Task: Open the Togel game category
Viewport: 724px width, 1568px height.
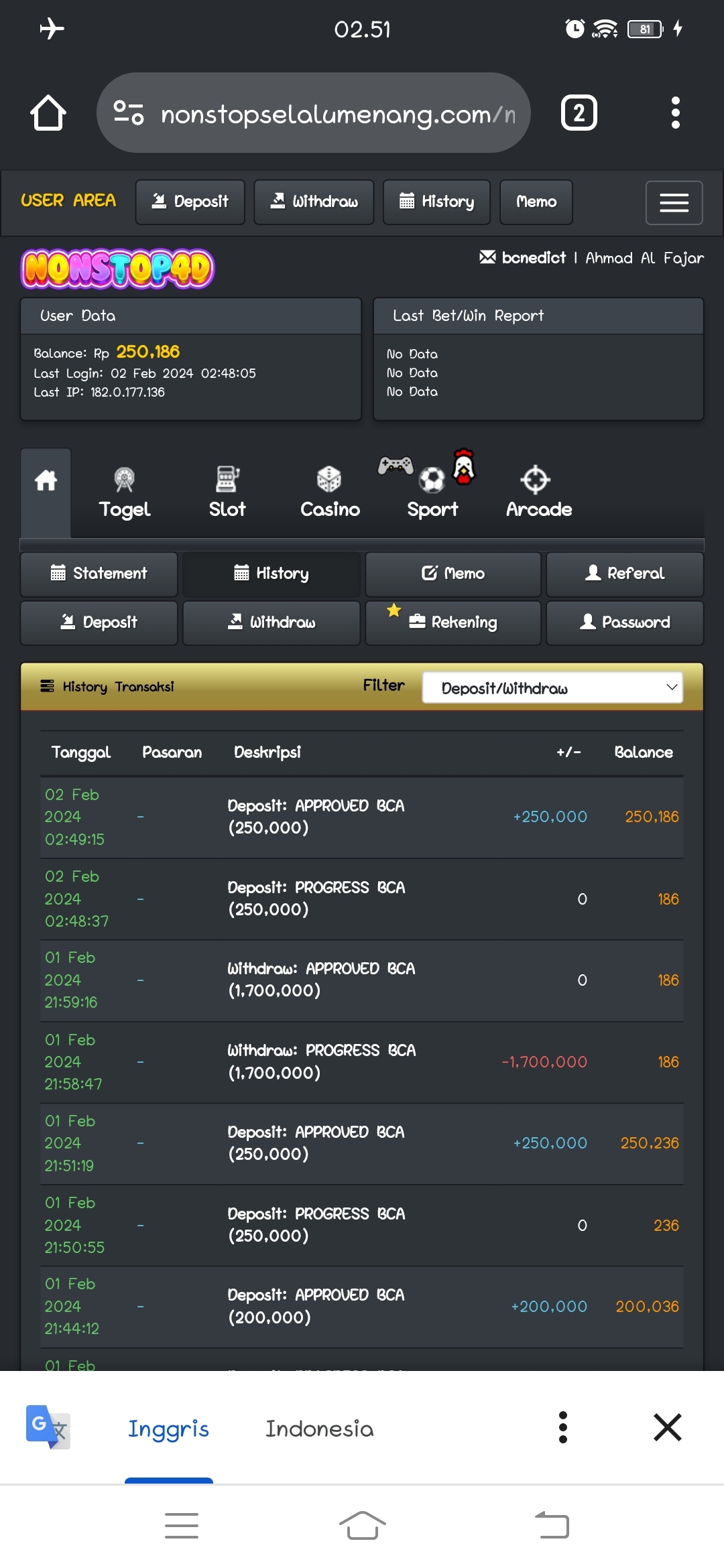Action: (125, 493)
